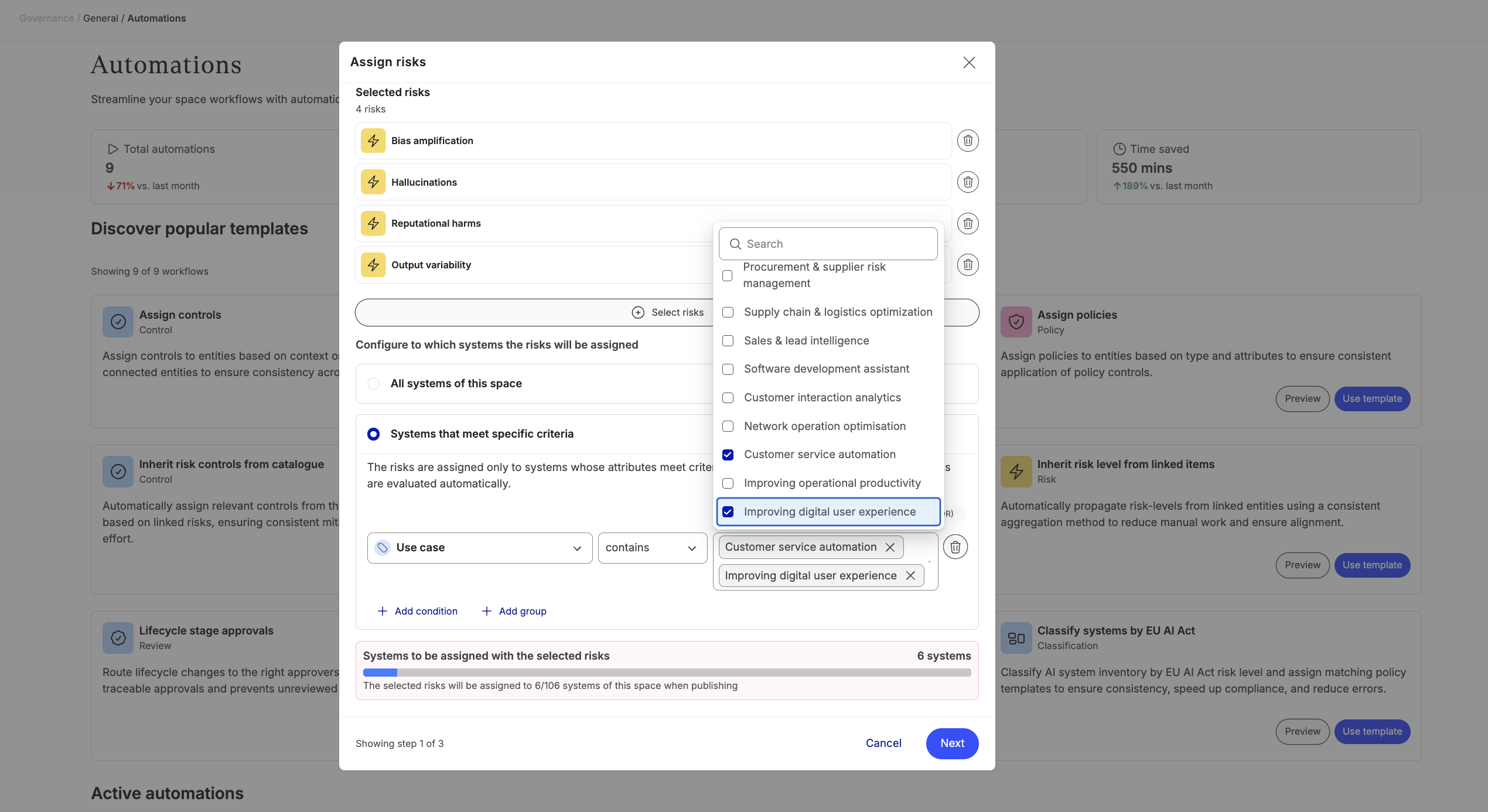Remove the Improving digital user experience tag

coord(910,575)
